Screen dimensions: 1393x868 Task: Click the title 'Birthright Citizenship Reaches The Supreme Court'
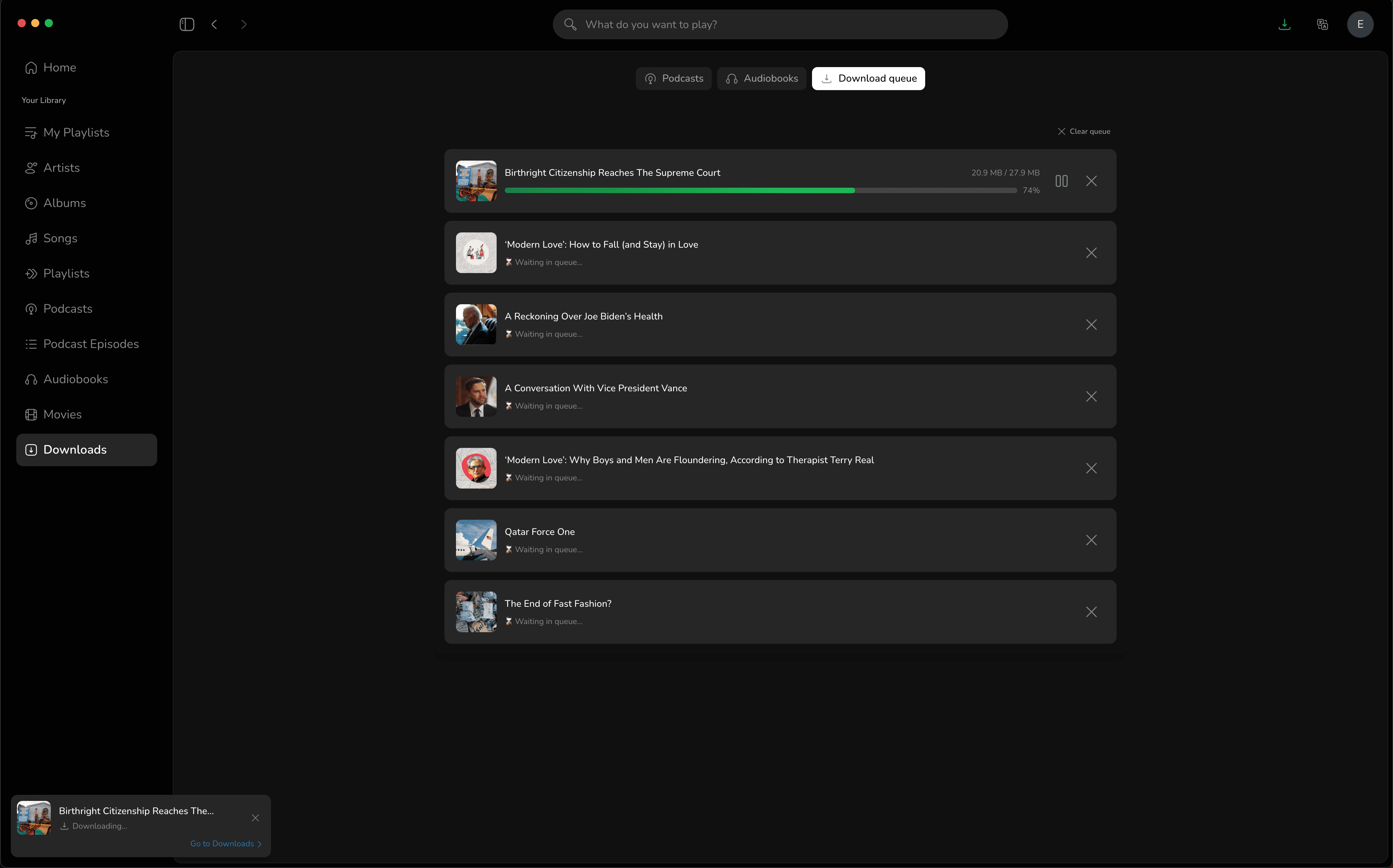tap(612, 173)
